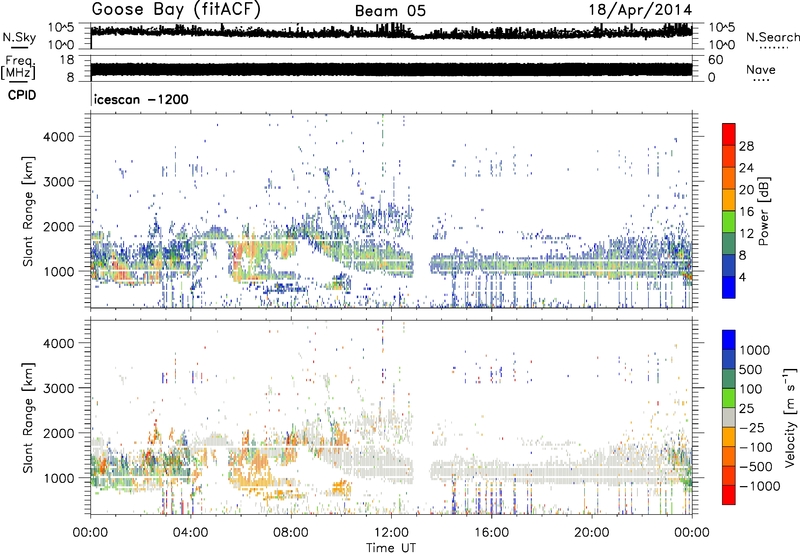The height and width of the screenshot is (554, 800).
Task: Click the "Freq. [MHz]" axis label
Action: (x=18, y=68)
